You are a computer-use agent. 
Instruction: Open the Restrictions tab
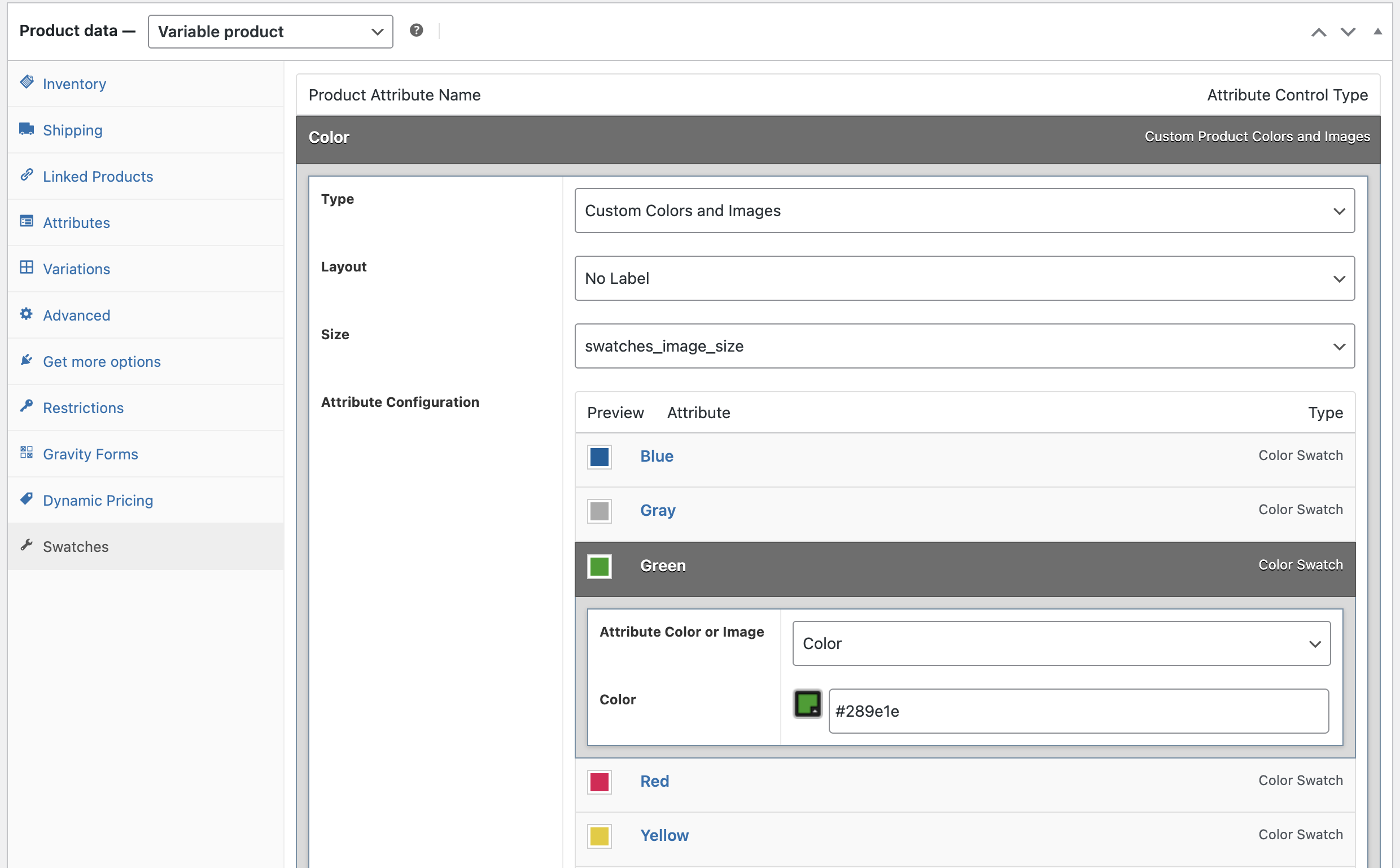[x=83, y=408]
